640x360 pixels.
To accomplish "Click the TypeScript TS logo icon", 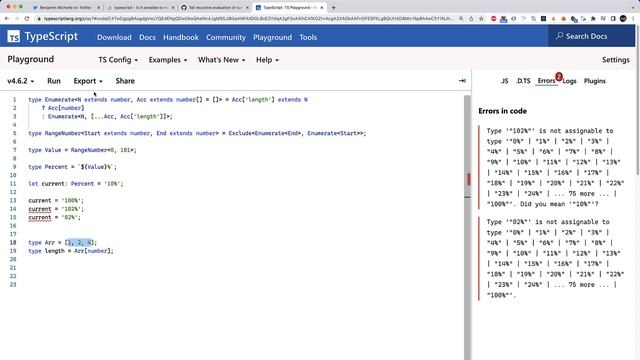I will (13, 36).
